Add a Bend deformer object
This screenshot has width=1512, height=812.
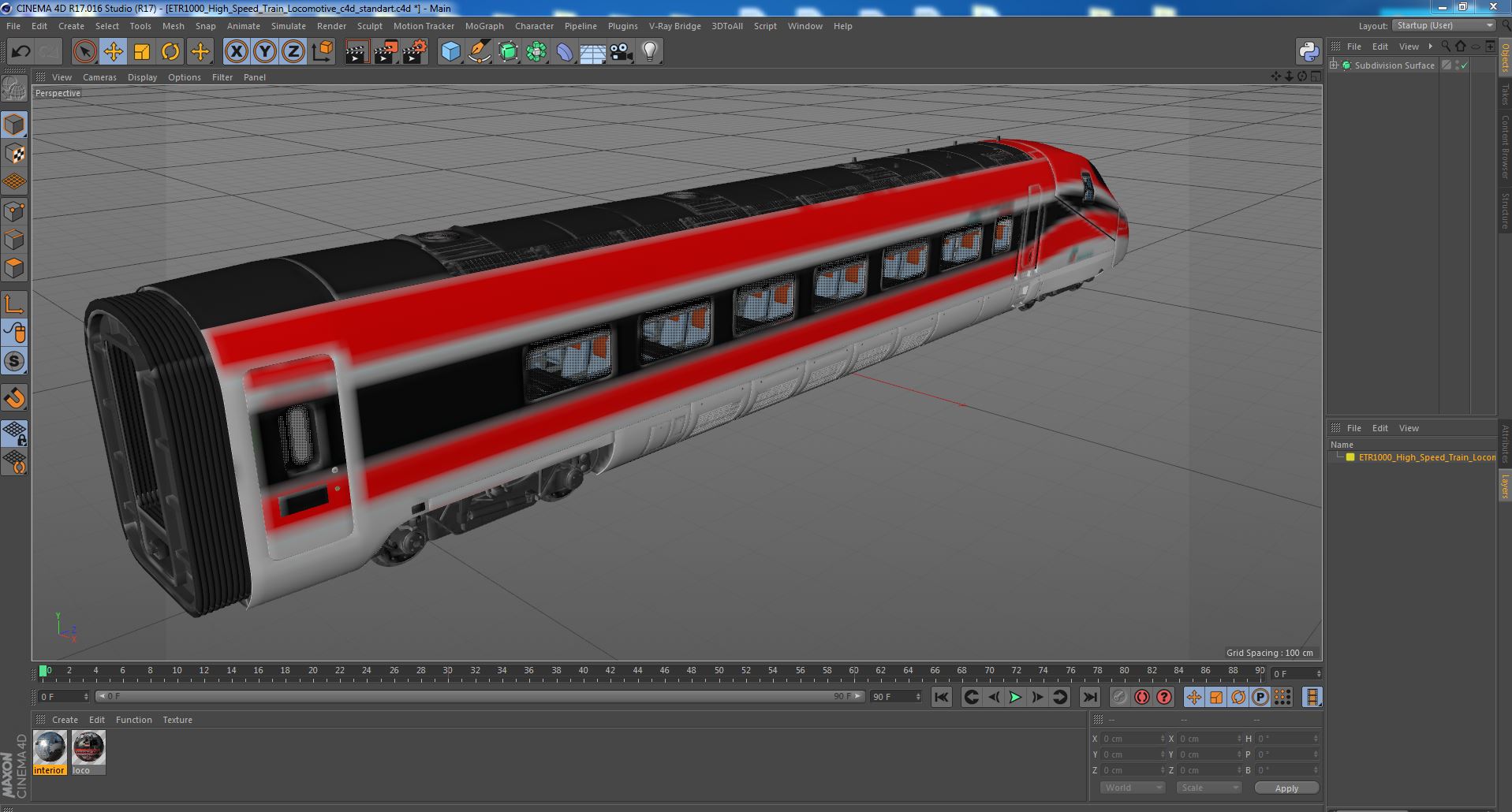565,52
